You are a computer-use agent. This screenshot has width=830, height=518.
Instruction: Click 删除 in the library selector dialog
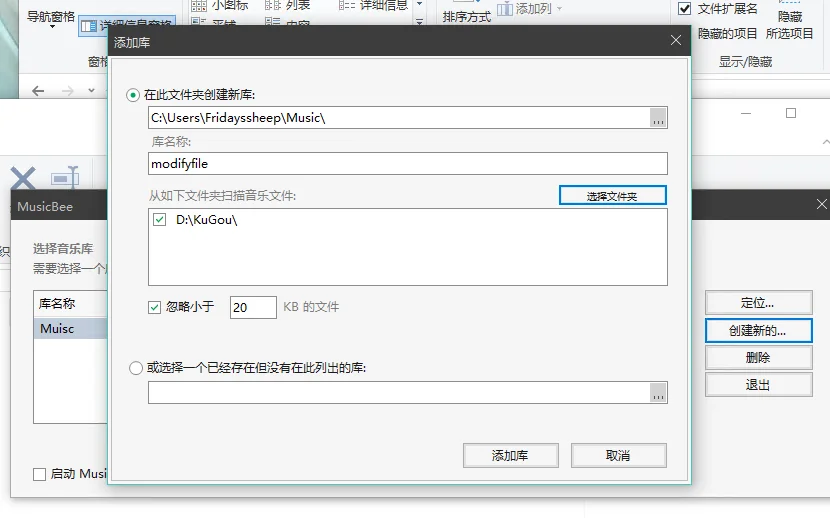[758, 358]
